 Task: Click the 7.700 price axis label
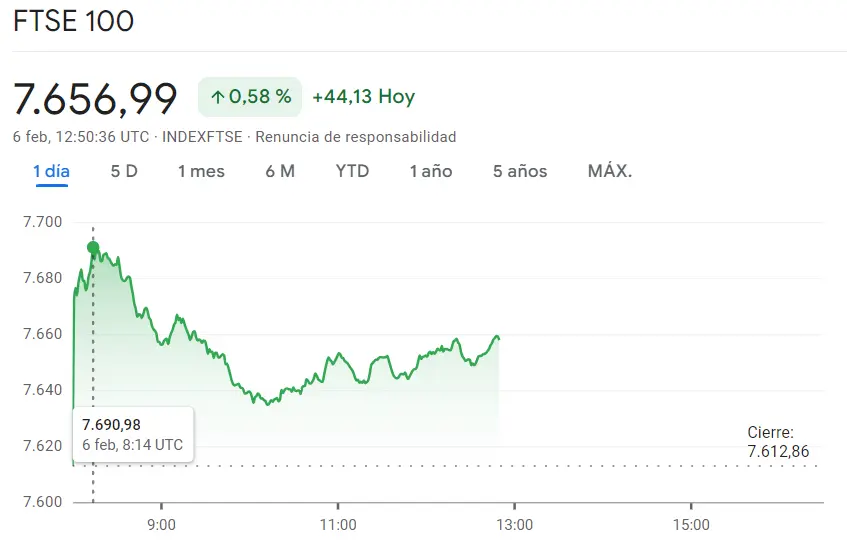pos(42,222)
